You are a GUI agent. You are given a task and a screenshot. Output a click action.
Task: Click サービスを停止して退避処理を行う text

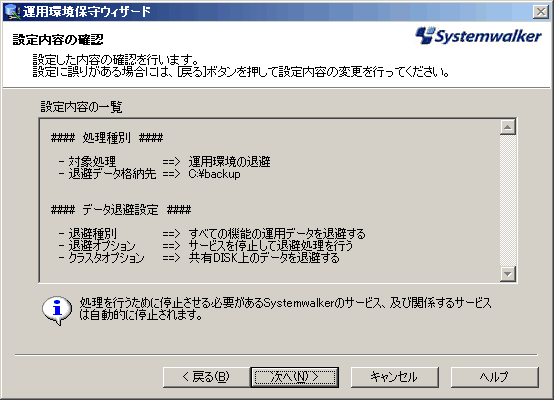click(271, 246)
